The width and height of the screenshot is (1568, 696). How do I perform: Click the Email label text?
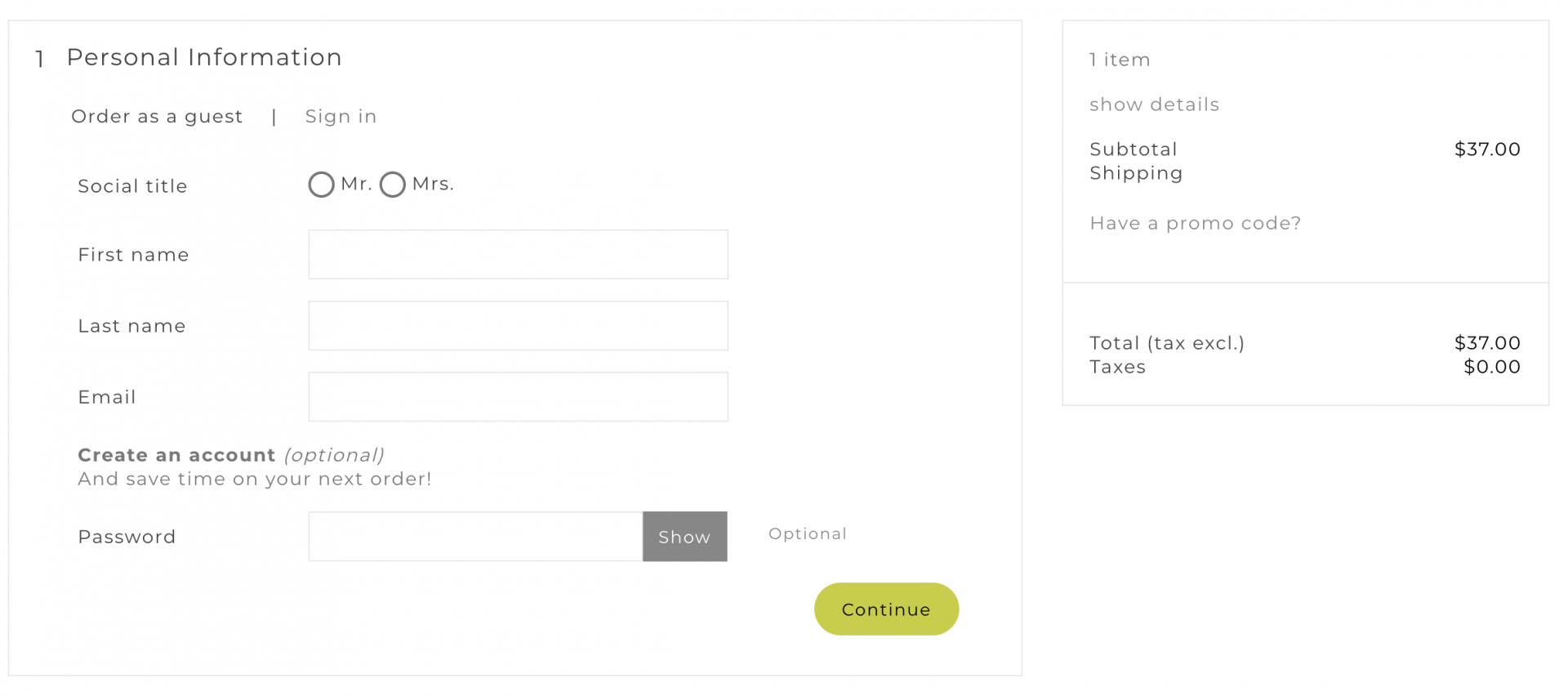tap(107, 397)
